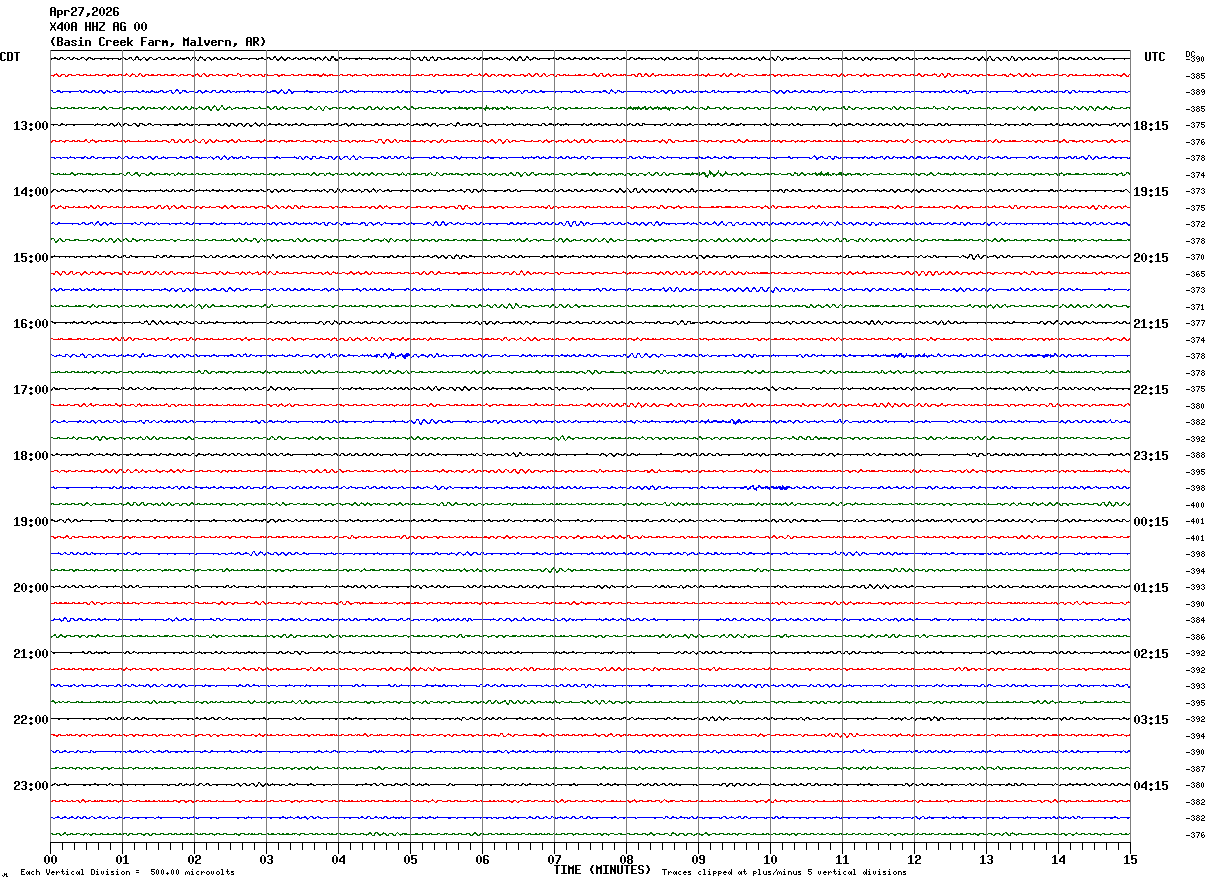Viewport: 1210px width, 886px height.
Task: Click the -365 DC offset value
Action: tap(1195, 274)
